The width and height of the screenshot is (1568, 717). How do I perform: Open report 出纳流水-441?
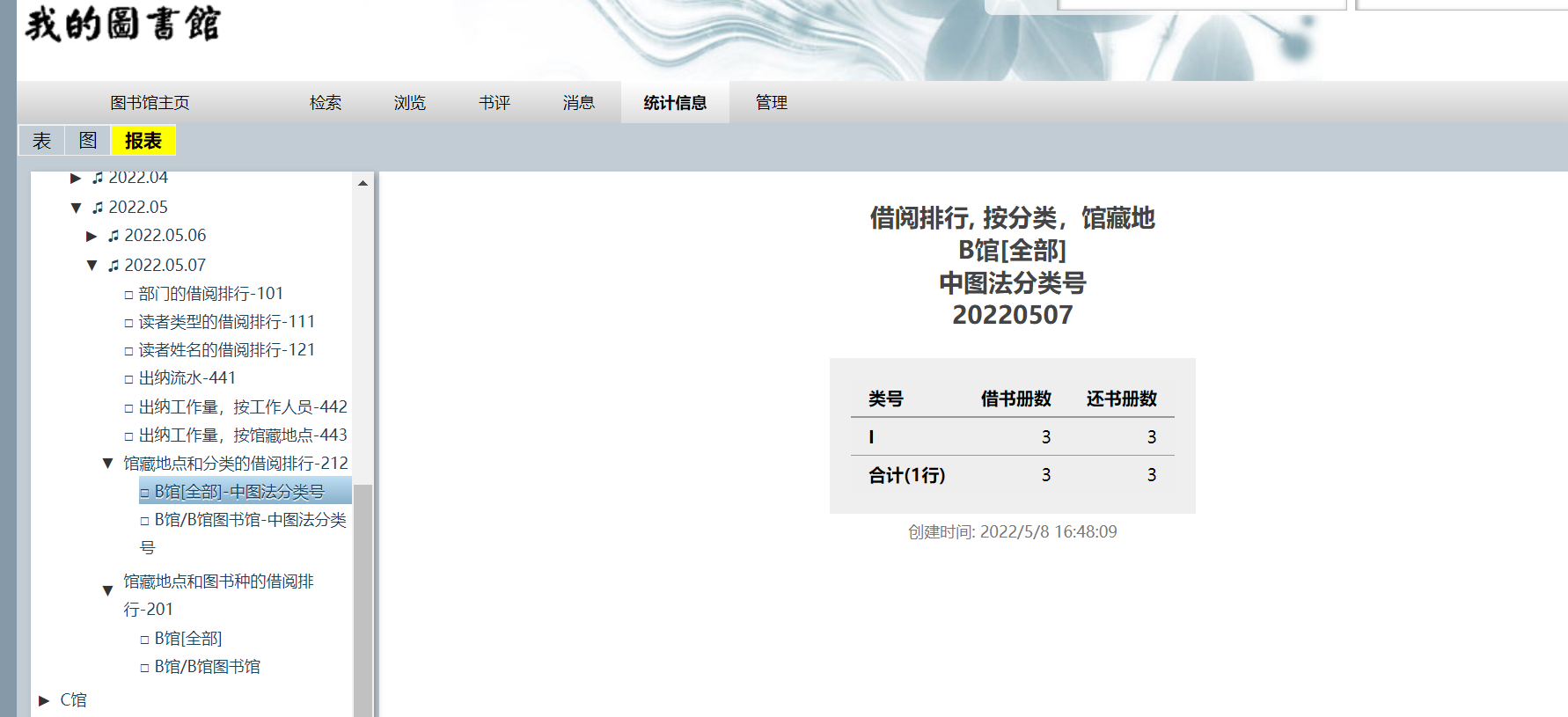point(187,377)
